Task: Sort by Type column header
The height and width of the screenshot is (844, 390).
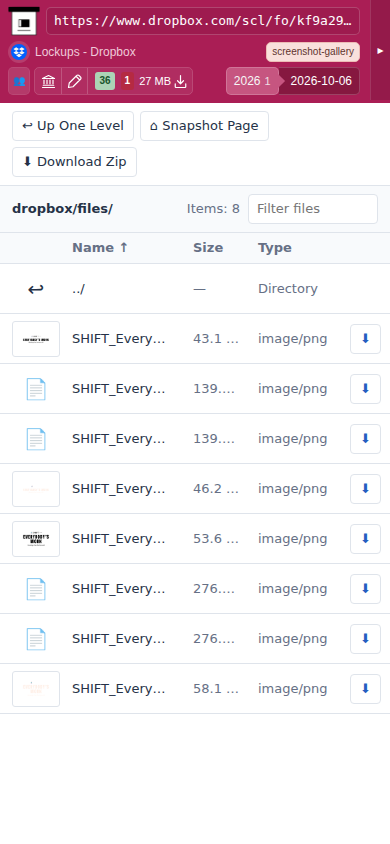Action: click(275, 248)
